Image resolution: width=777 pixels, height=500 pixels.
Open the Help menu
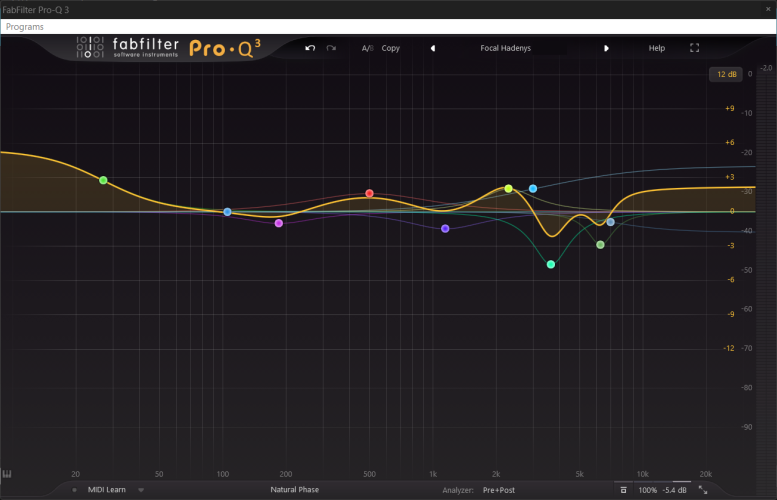tap(657, 48)
